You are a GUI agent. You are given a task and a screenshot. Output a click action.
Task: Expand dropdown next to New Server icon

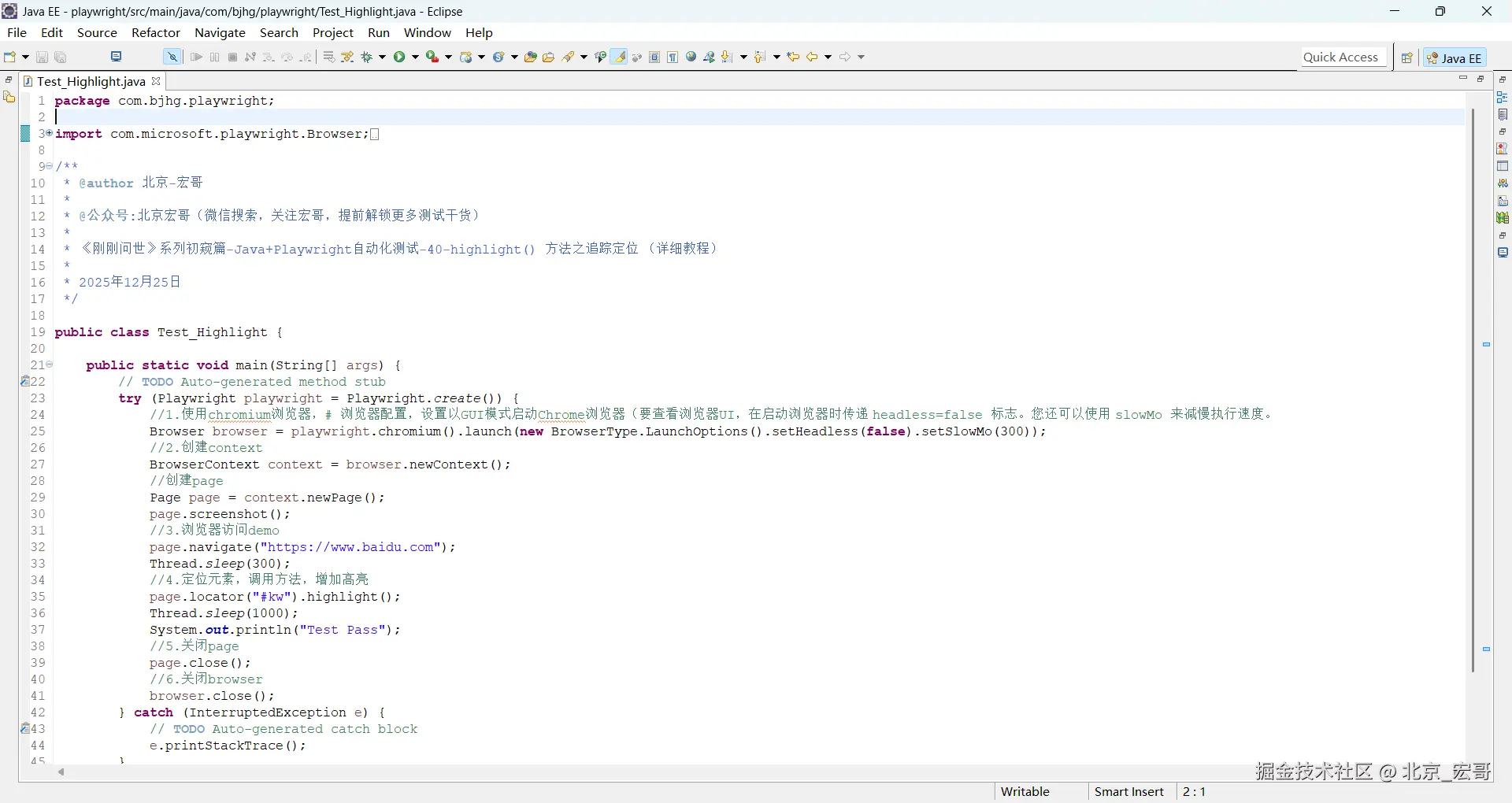point(482,57)
